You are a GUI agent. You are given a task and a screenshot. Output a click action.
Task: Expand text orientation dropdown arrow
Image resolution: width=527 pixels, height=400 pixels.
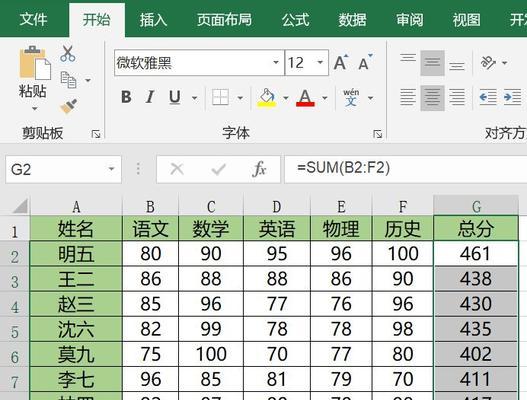click(x=504, y=63)
